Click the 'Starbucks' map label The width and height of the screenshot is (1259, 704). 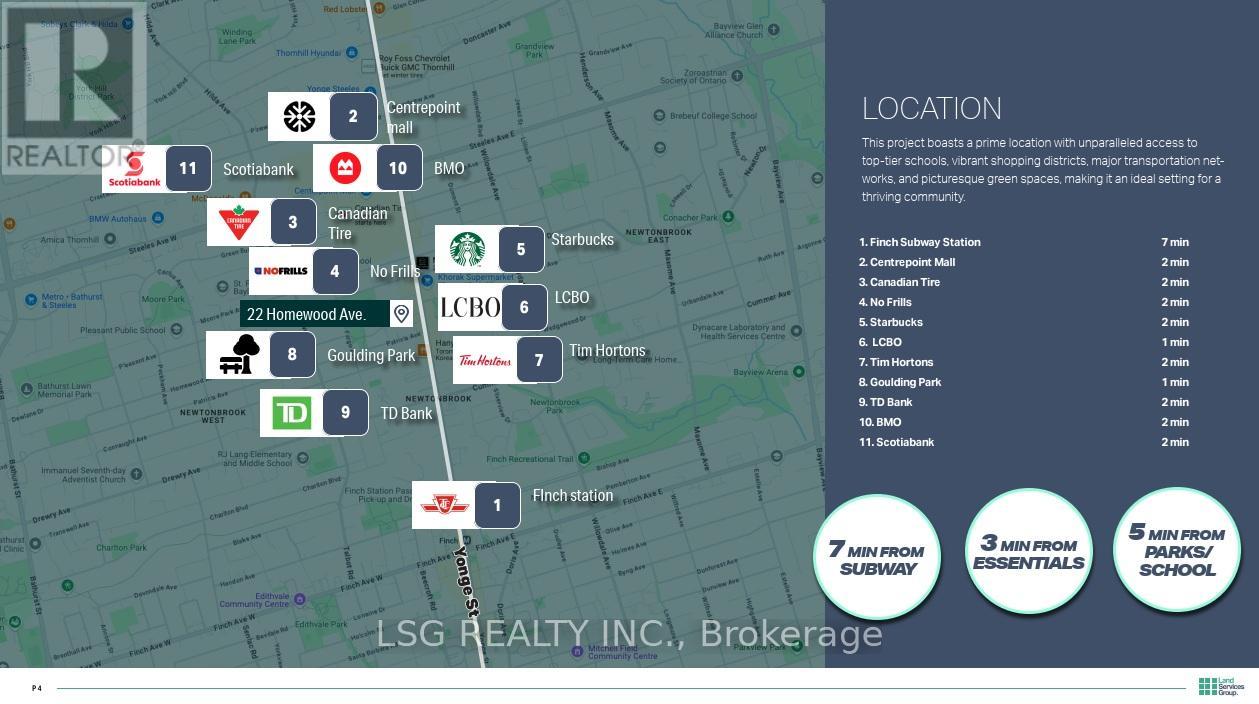coord(582,239)
